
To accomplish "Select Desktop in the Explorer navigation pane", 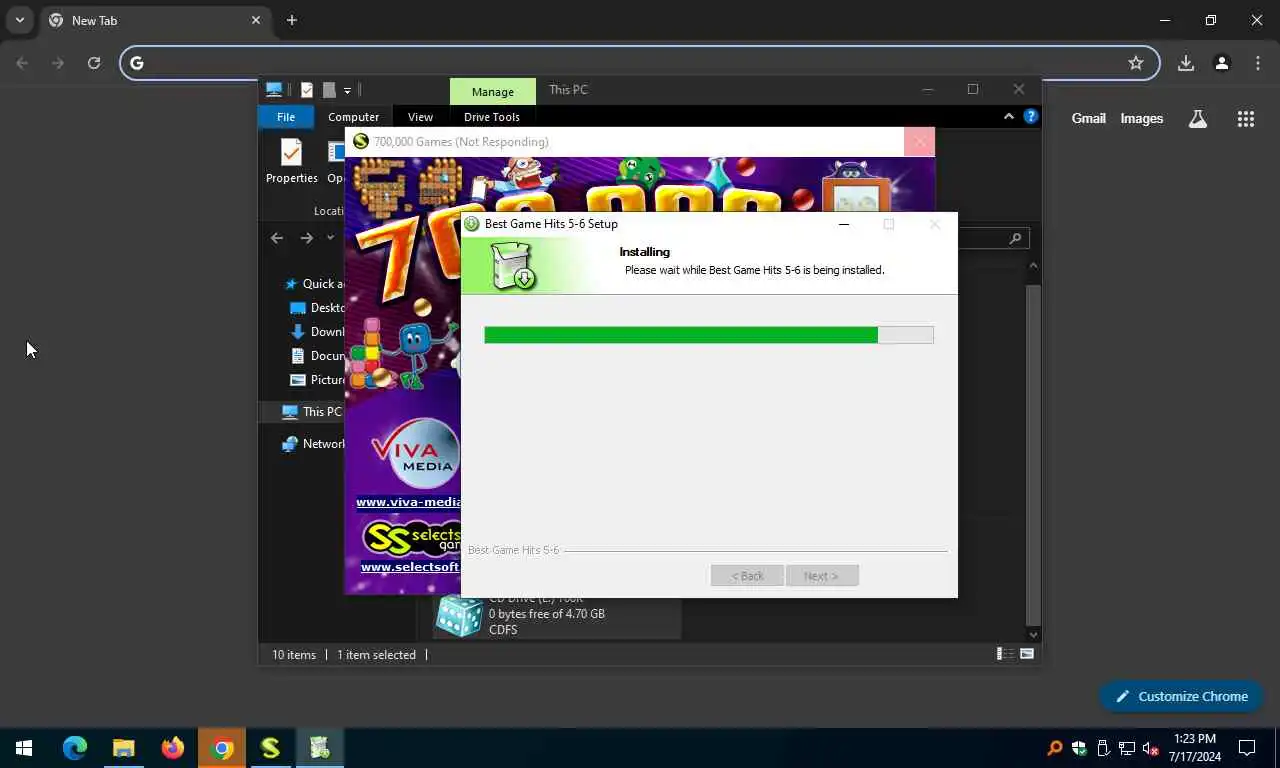I will (317, 308).
